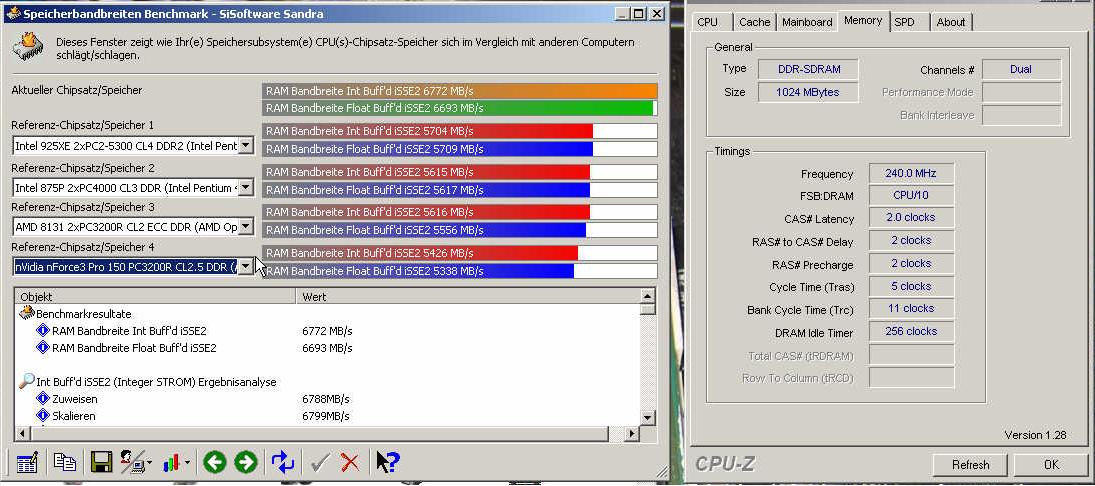This screenshot has height=486, width=1095.
Task: Save the benchmark results via floppy icon
Action: (101, 463)
